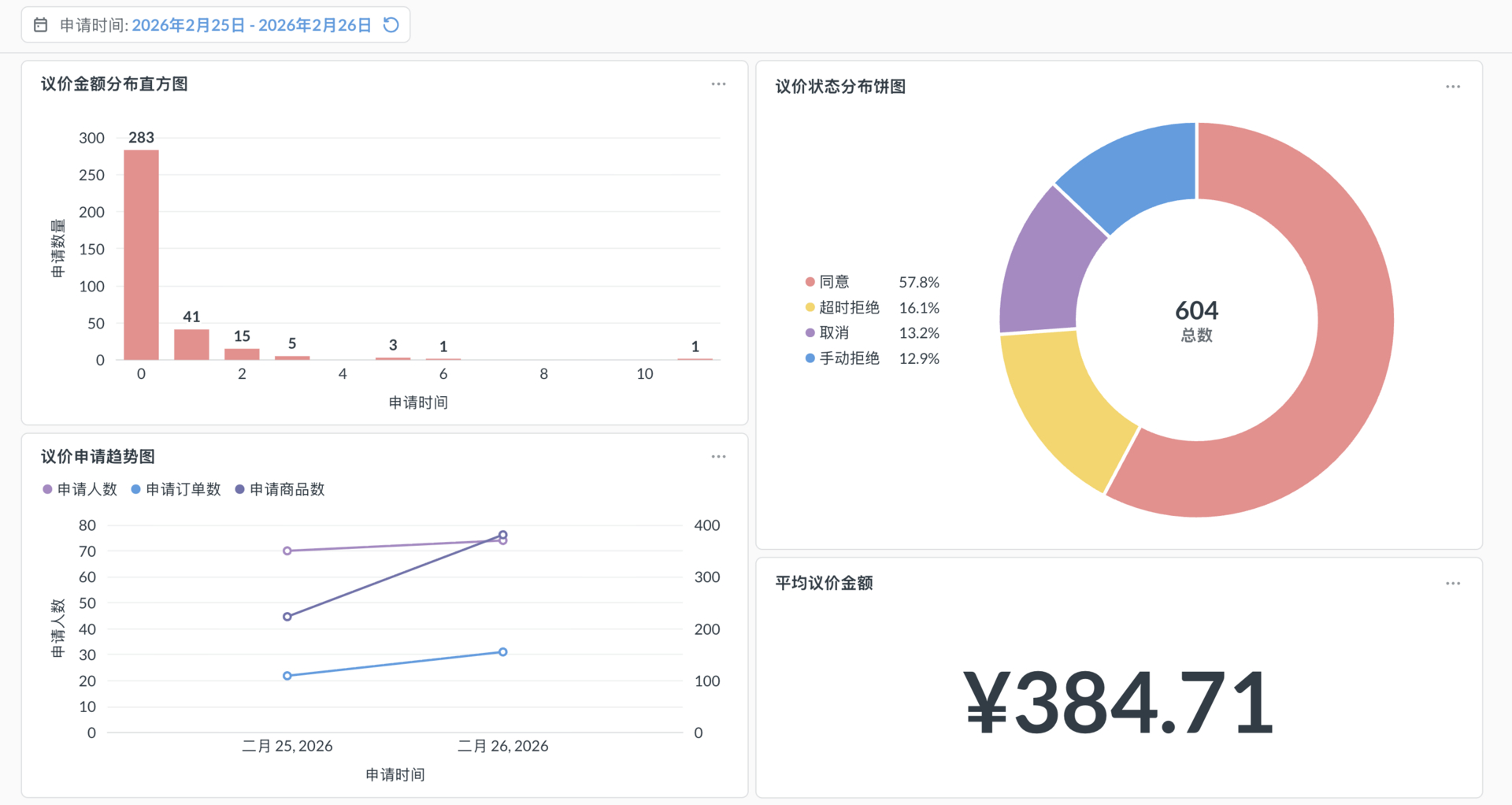1512x805 pixels.
Task: Toggle 申请订单数 series in trend legend
Action: 176,489
